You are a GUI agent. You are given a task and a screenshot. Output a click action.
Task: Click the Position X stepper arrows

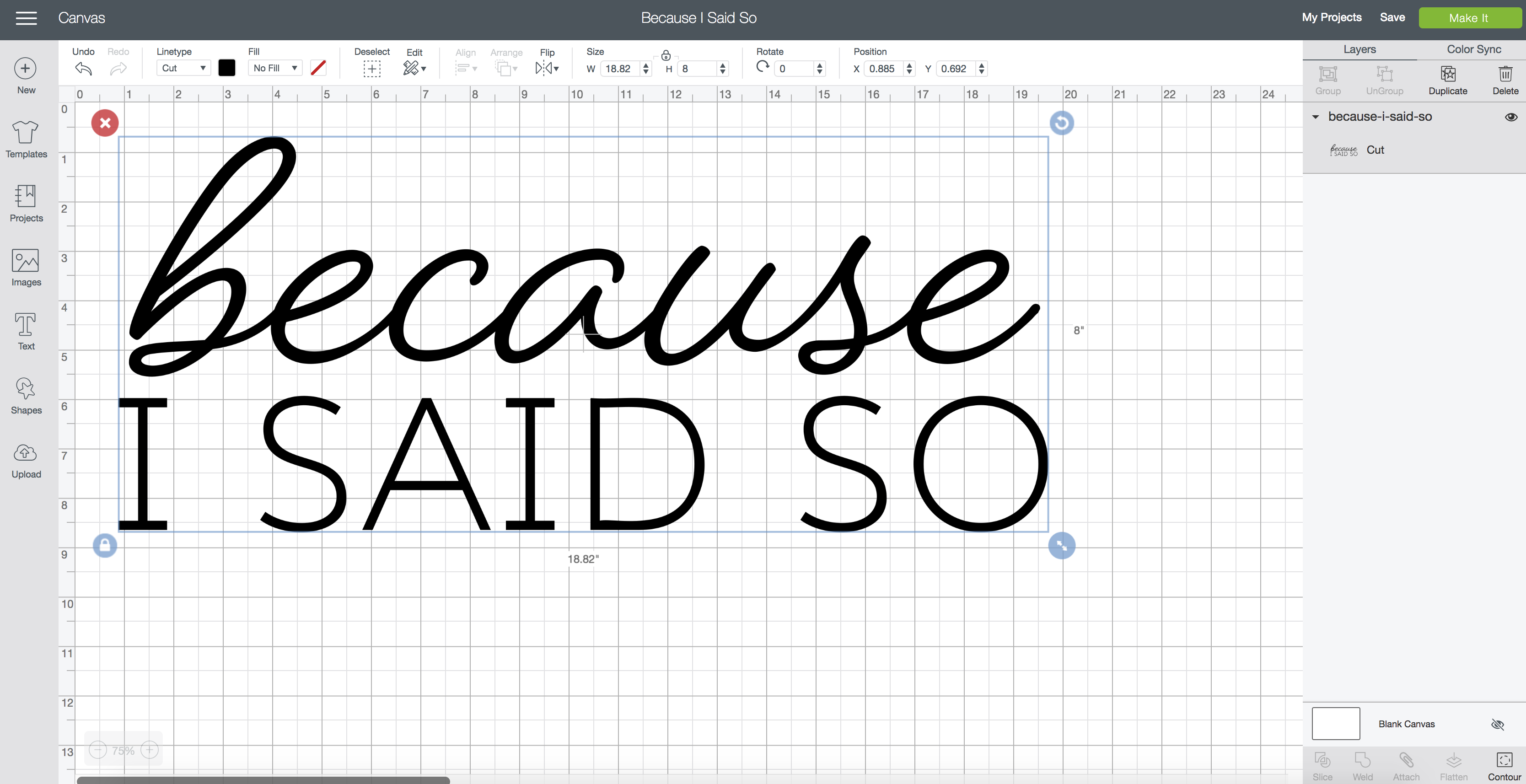click(x=909, y=69)
